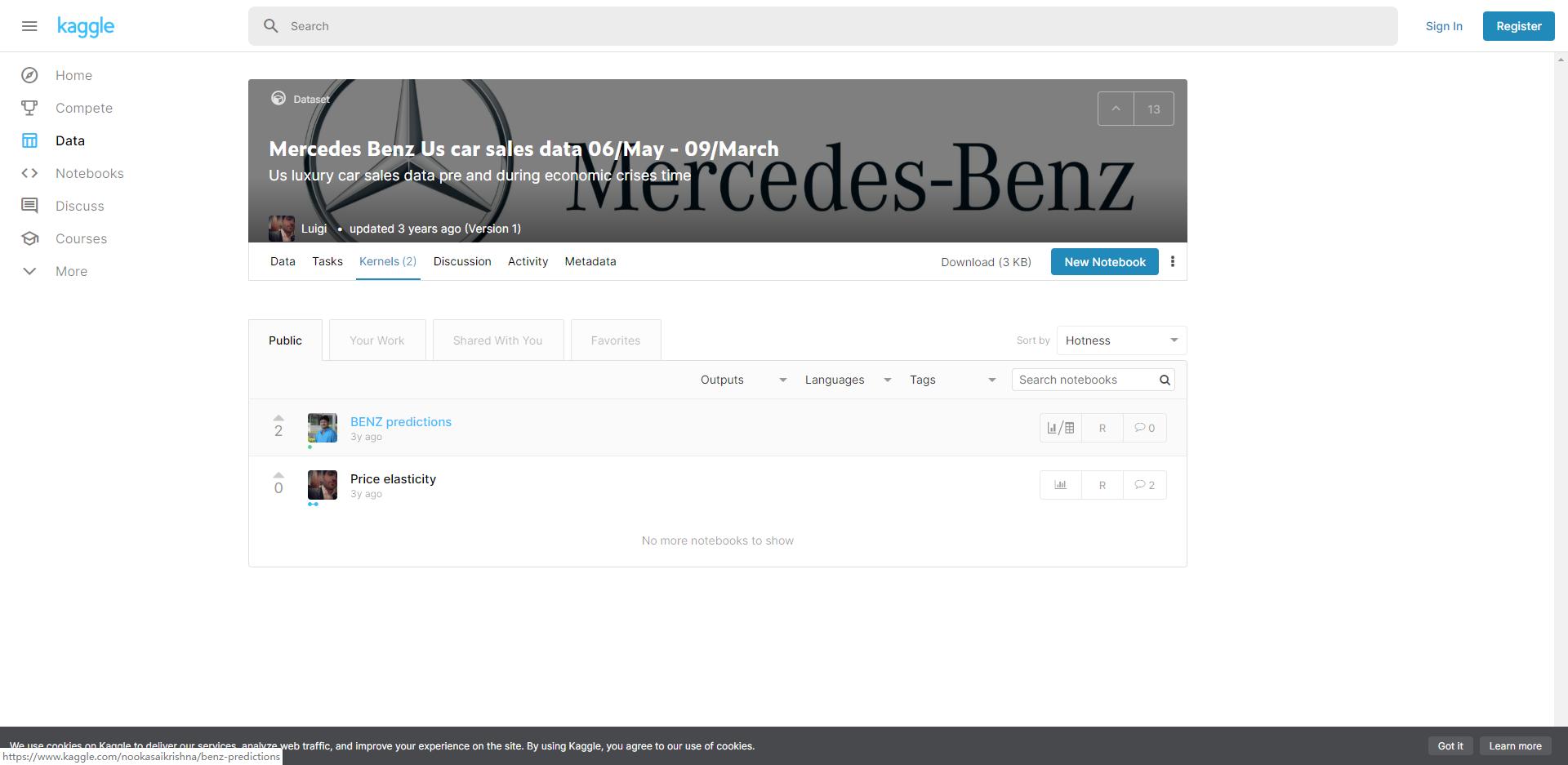Click the Compete trophy icon
1568x765 pixels.
29,108
